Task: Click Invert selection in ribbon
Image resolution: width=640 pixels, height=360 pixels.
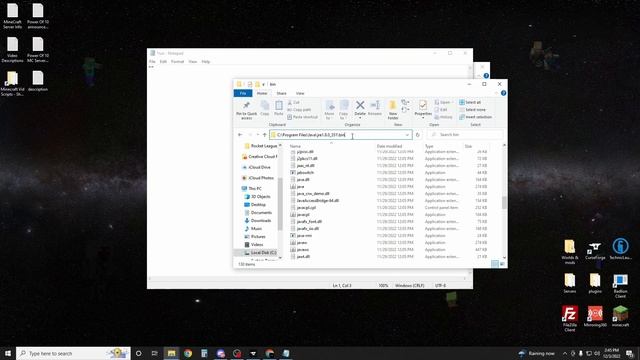Action: click(x=476, y=117)
